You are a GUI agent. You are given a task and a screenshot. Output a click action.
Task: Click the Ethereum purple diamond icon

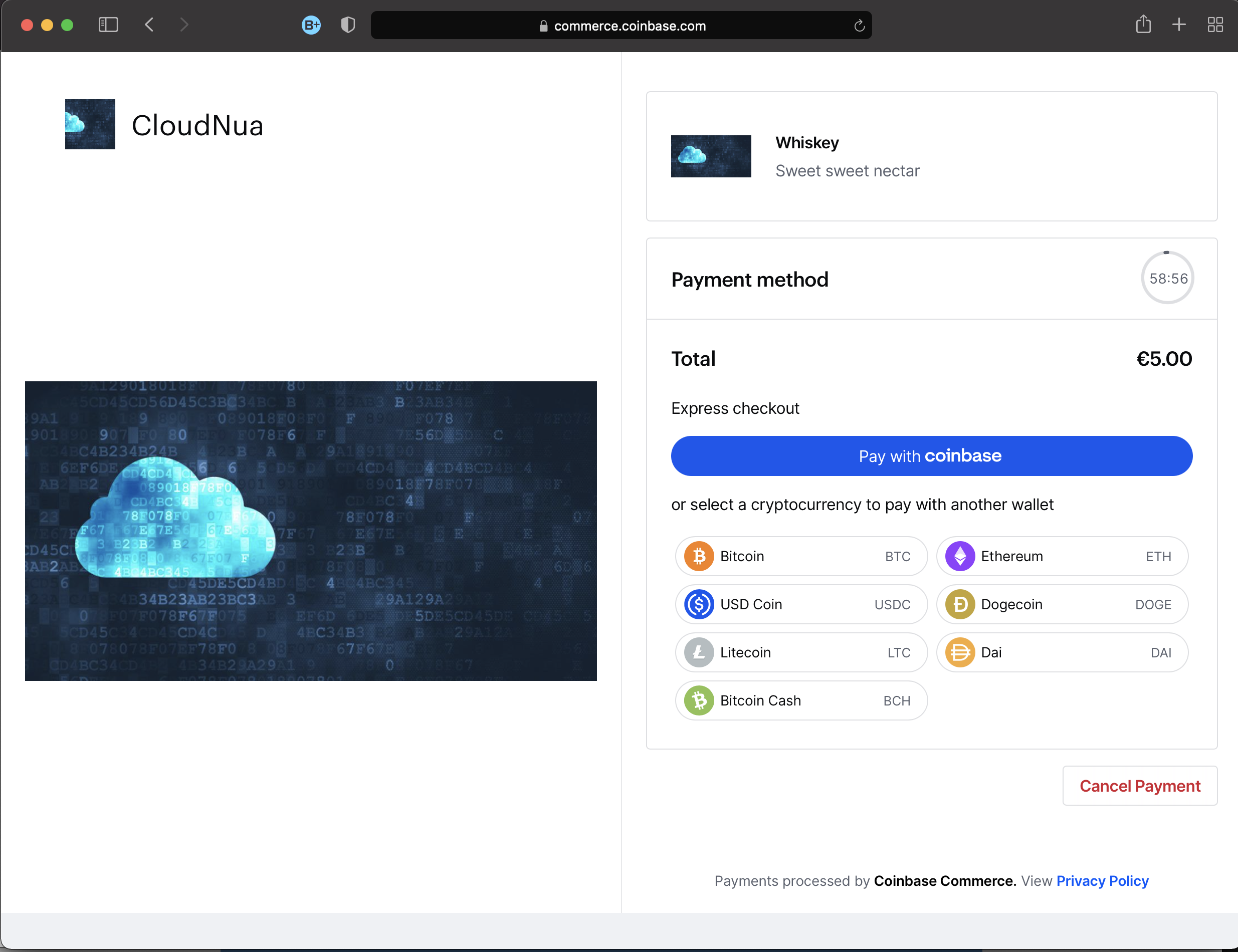(960, 556)
